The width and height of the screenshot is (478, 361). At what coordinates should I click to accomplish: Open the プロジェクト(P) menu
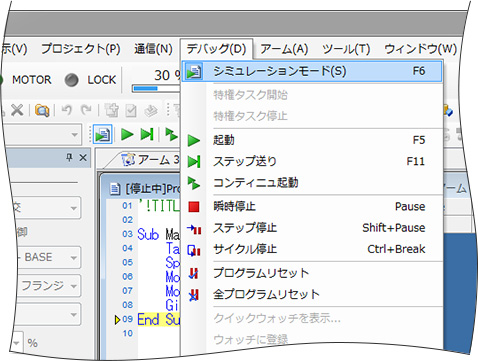(80, 49)
